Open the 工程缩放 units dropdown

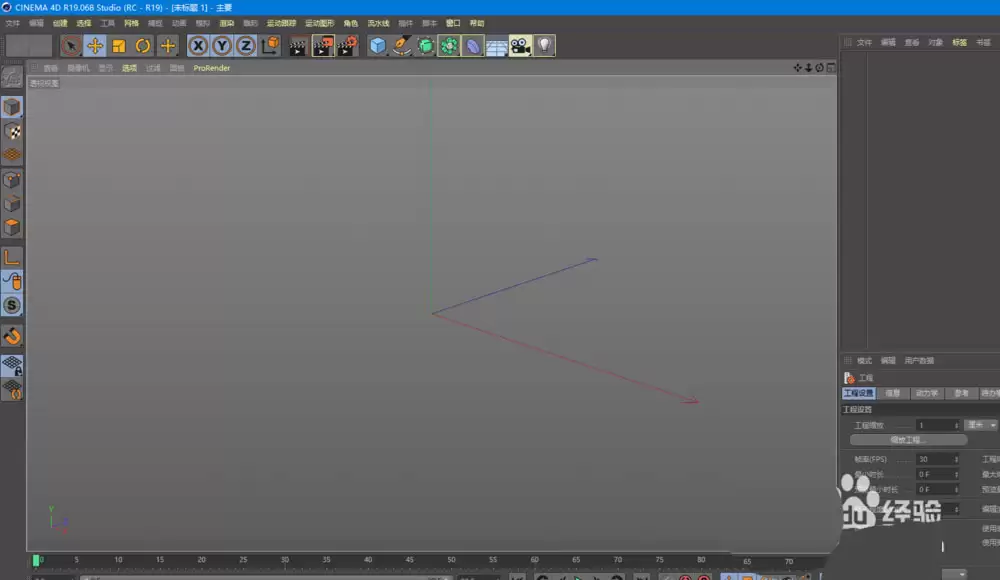(x=980, y=425)
